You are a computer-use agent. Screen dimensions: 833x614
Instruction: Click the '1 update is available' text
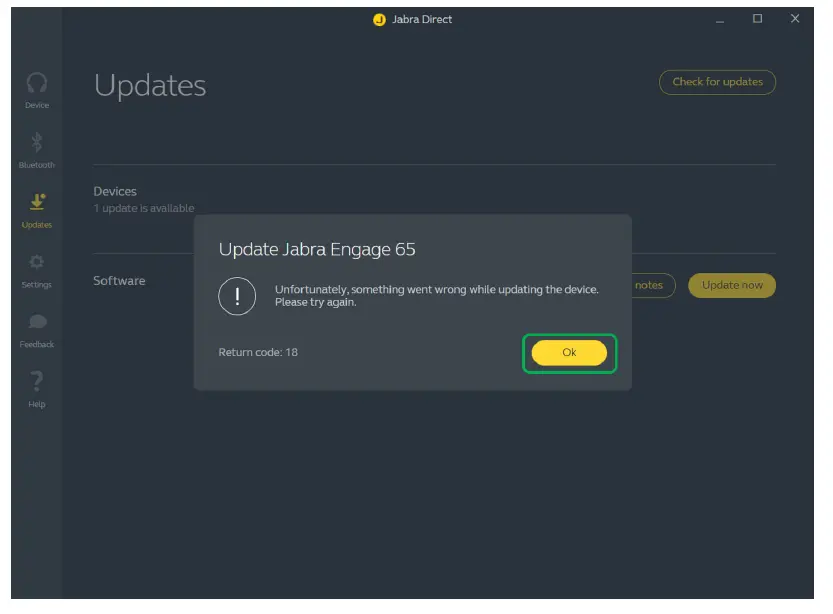(x=144, y=208)
